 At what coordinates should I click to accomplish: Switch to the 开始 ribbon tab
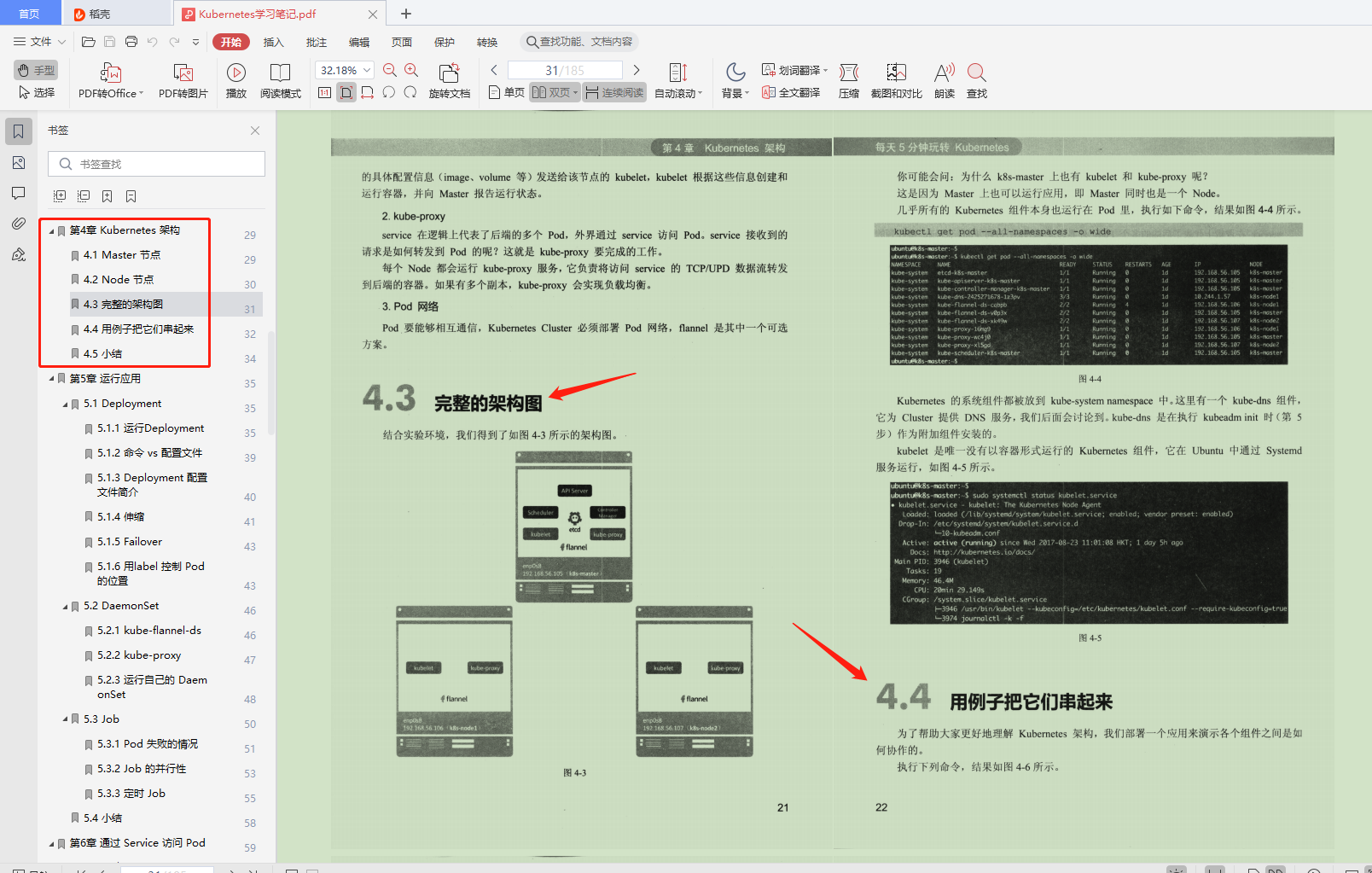click(230, 42)
